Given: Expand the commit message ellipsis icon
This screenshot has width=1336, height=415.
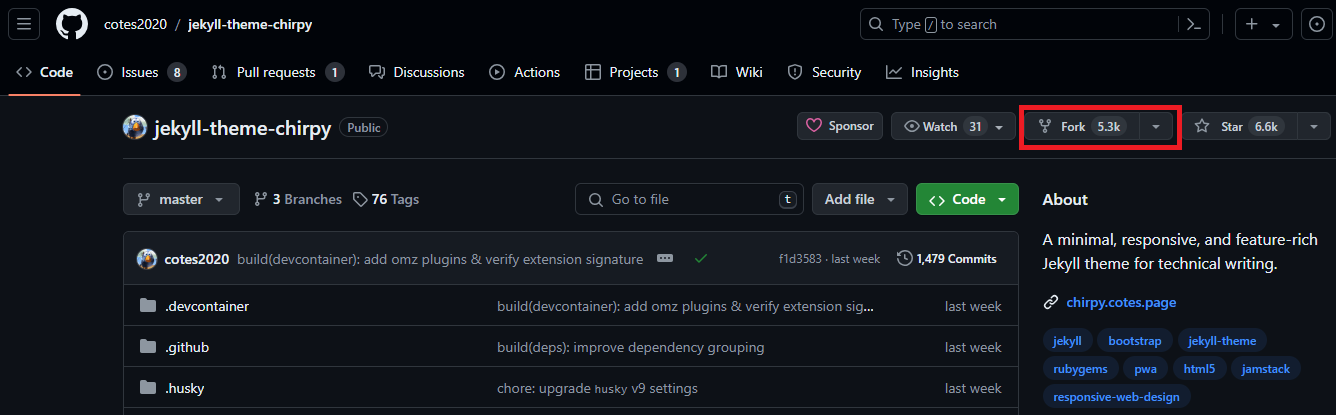Looking at the screenshot, I should tap(665, 258).
